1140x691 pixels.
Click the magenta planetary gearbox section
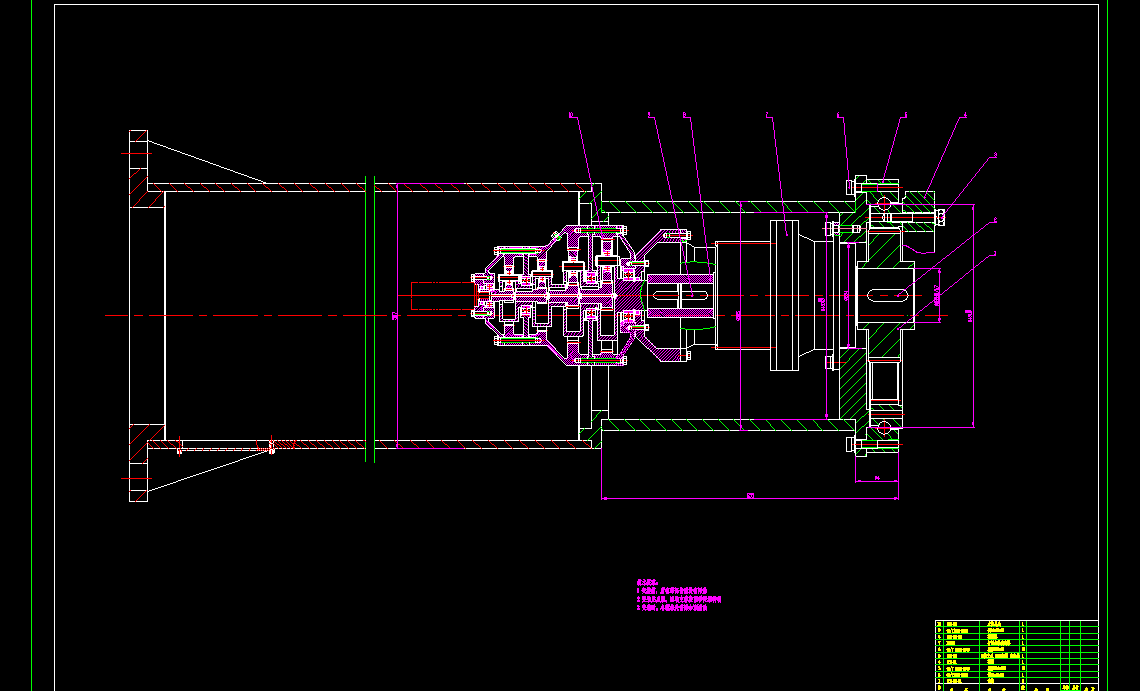click(560, 295)
